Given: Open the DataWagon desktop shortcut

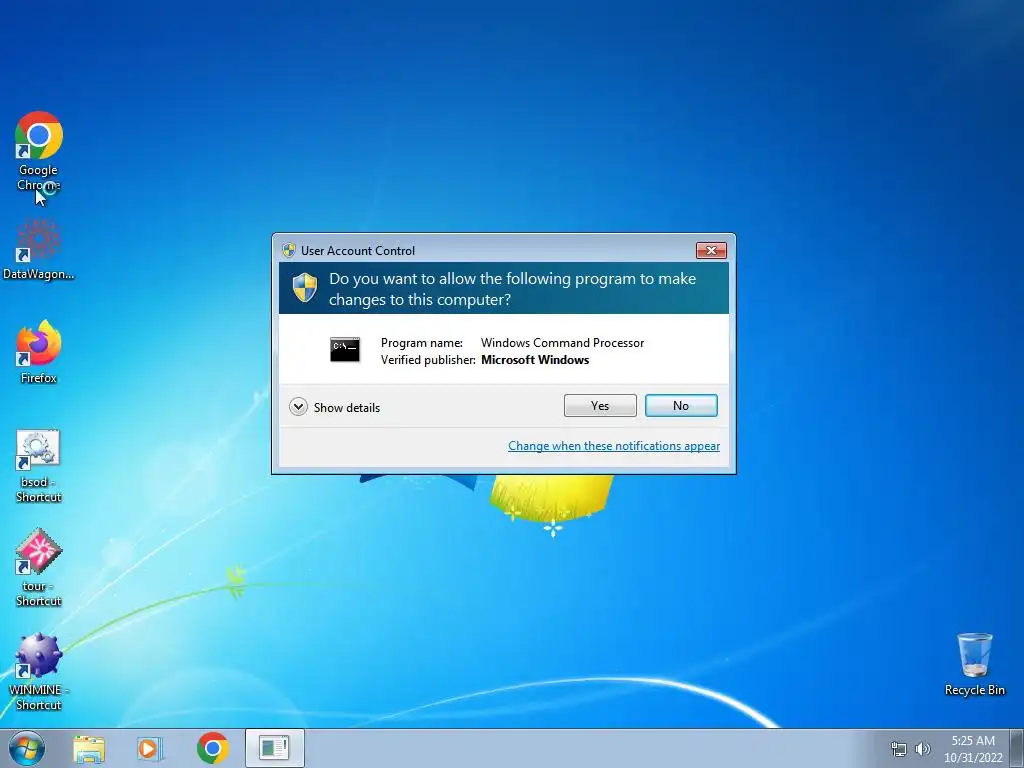Looking at the screenshot, I should coord(39,249).
